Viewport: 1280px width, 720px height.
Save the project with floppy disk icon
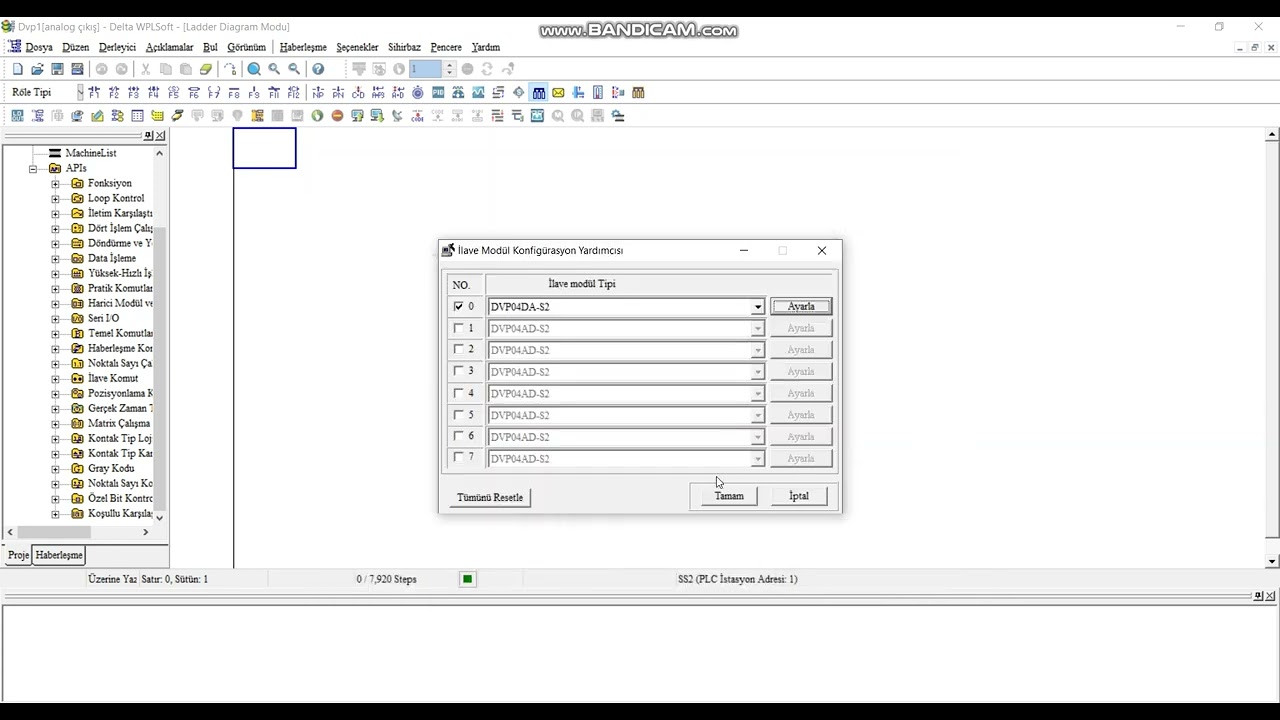point(57,69)
